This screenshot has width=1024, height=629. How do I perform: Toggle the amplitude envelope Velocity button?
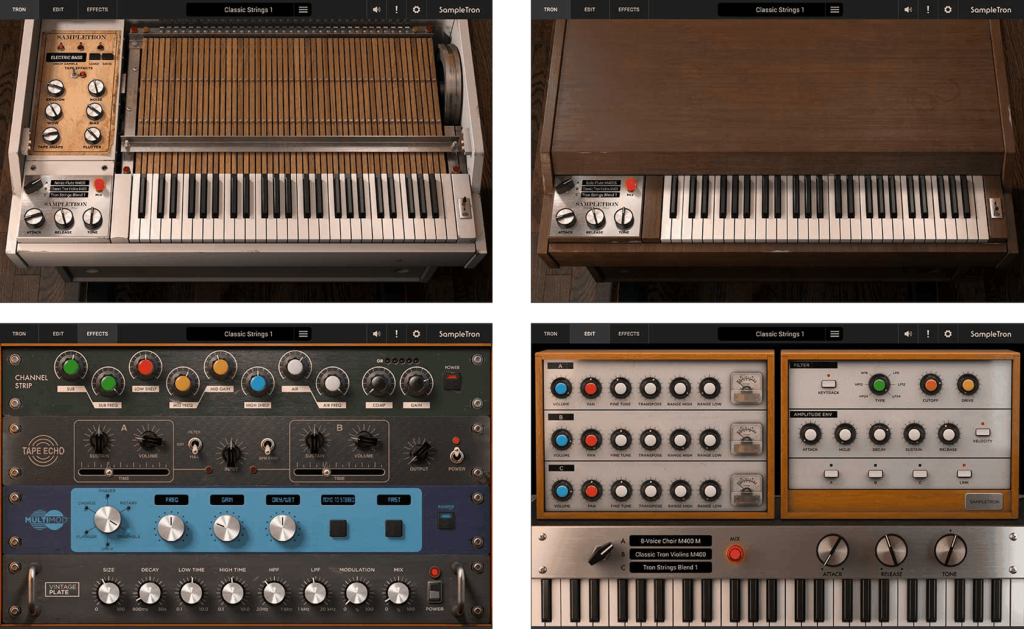click(982, 432)
